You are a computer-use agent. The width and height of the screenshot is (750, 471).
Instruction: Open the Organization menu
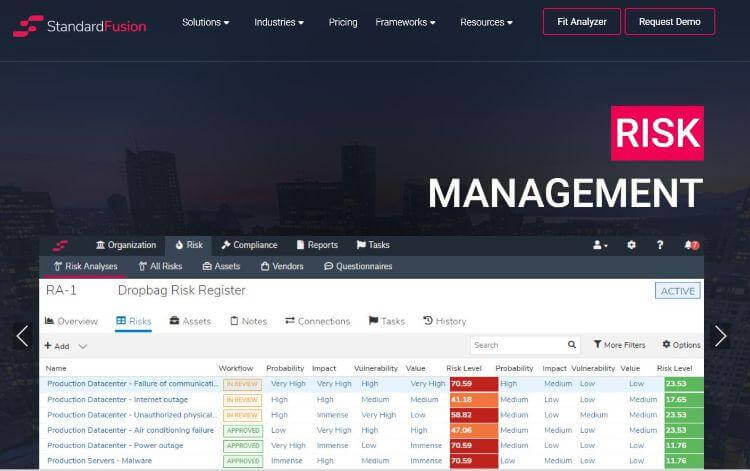tap(126, 245)
